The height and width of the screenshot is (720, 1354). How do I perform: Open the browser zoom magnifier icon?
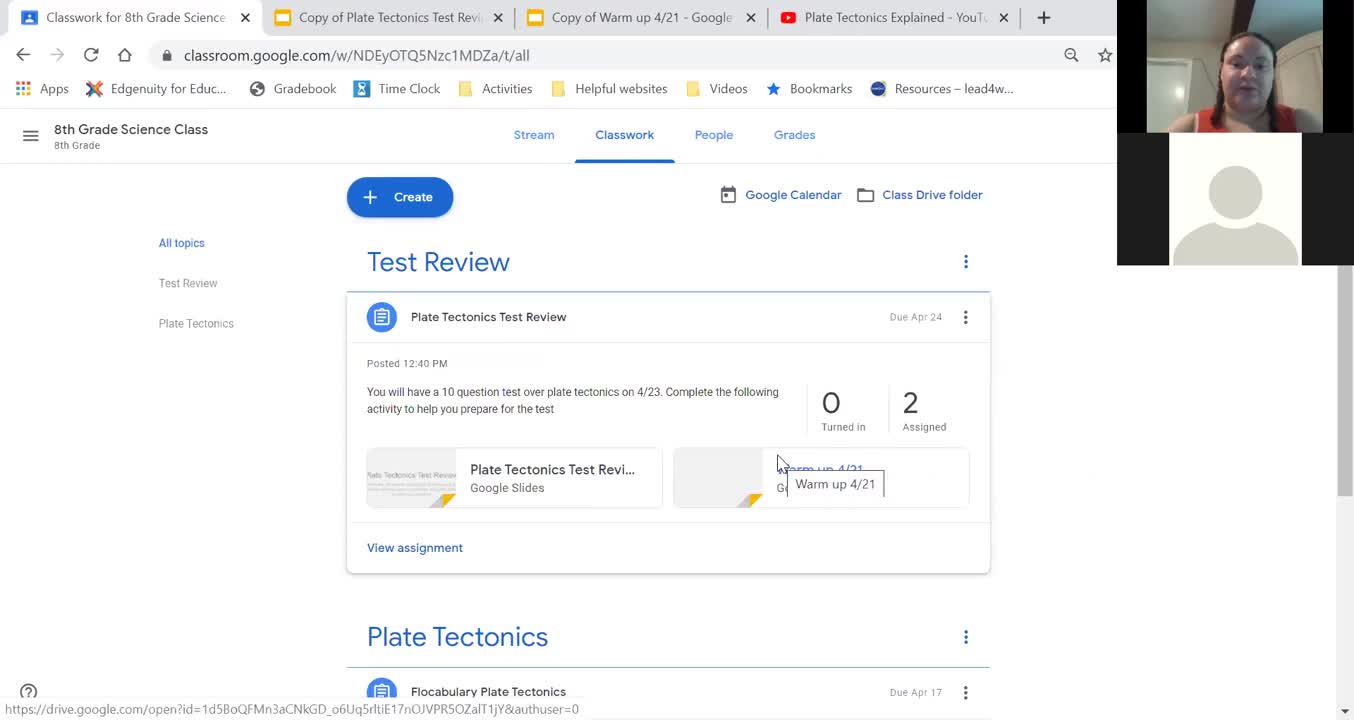click(1071, 55)
